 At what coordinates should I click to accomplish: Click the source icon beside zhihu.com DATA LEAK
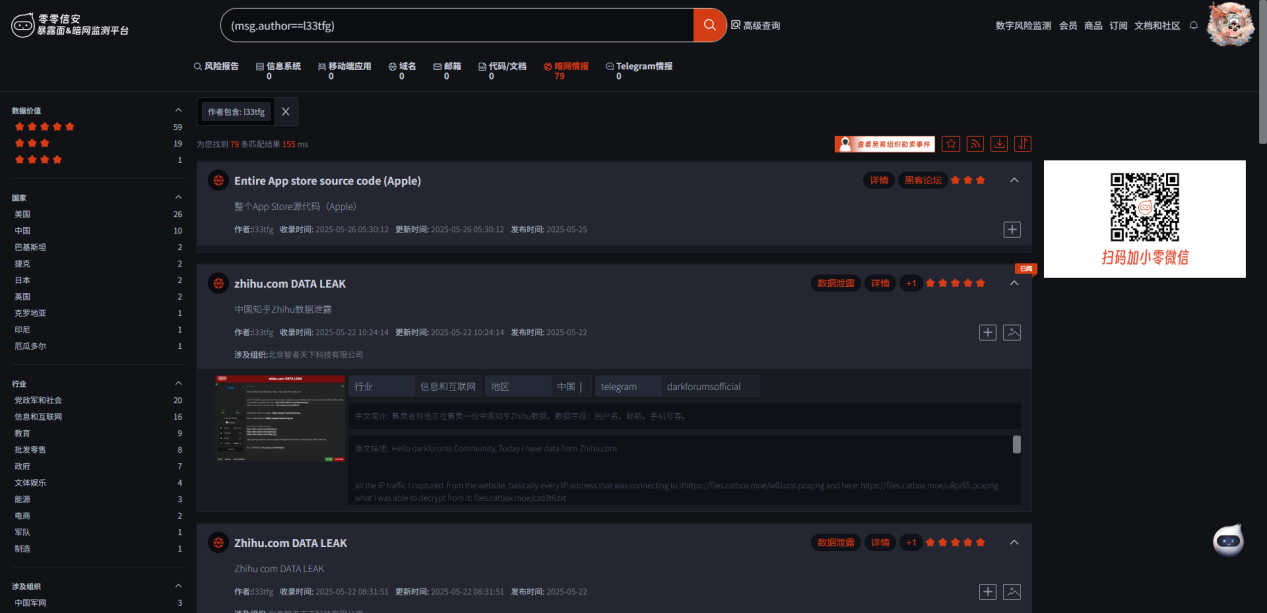217,284
